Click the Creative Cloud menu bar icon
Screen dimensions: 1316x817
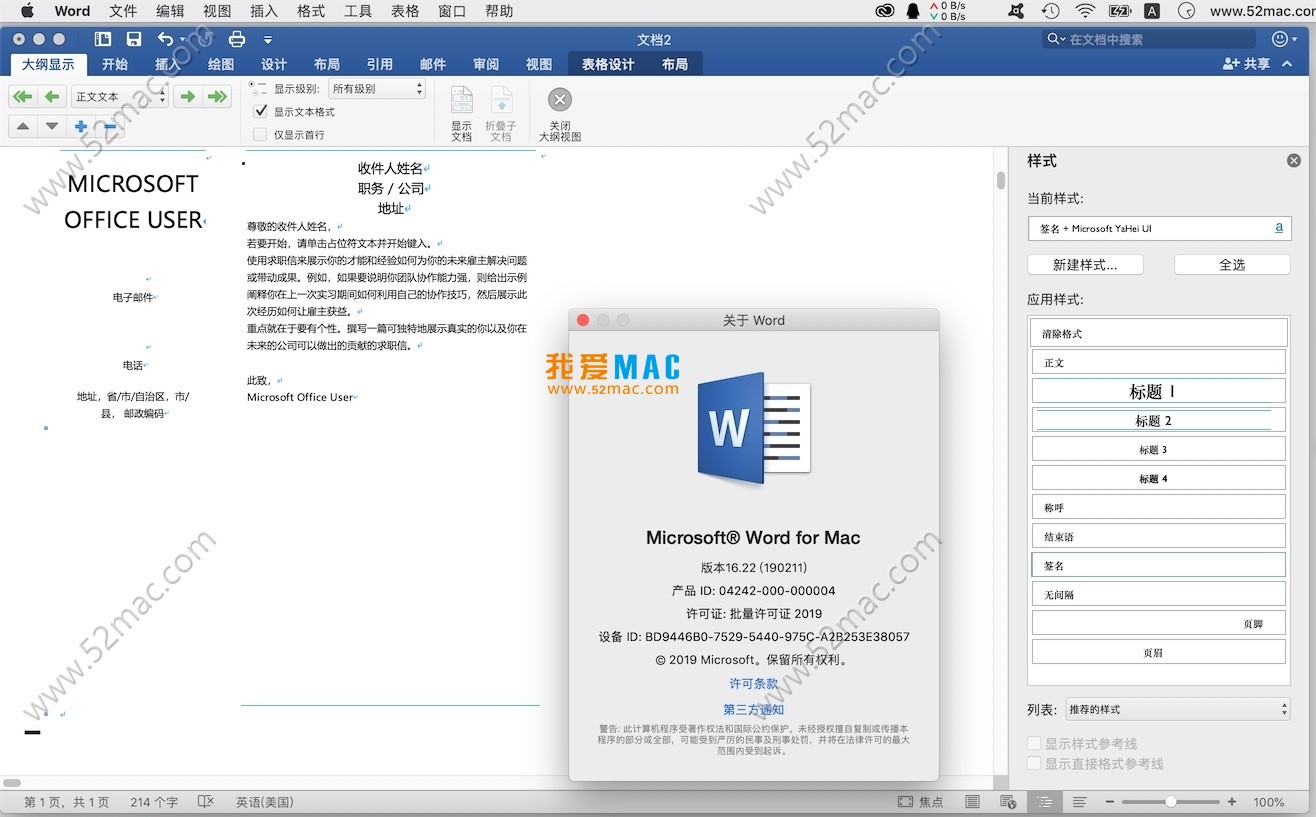pyautogui.click(x=884, y=11)
